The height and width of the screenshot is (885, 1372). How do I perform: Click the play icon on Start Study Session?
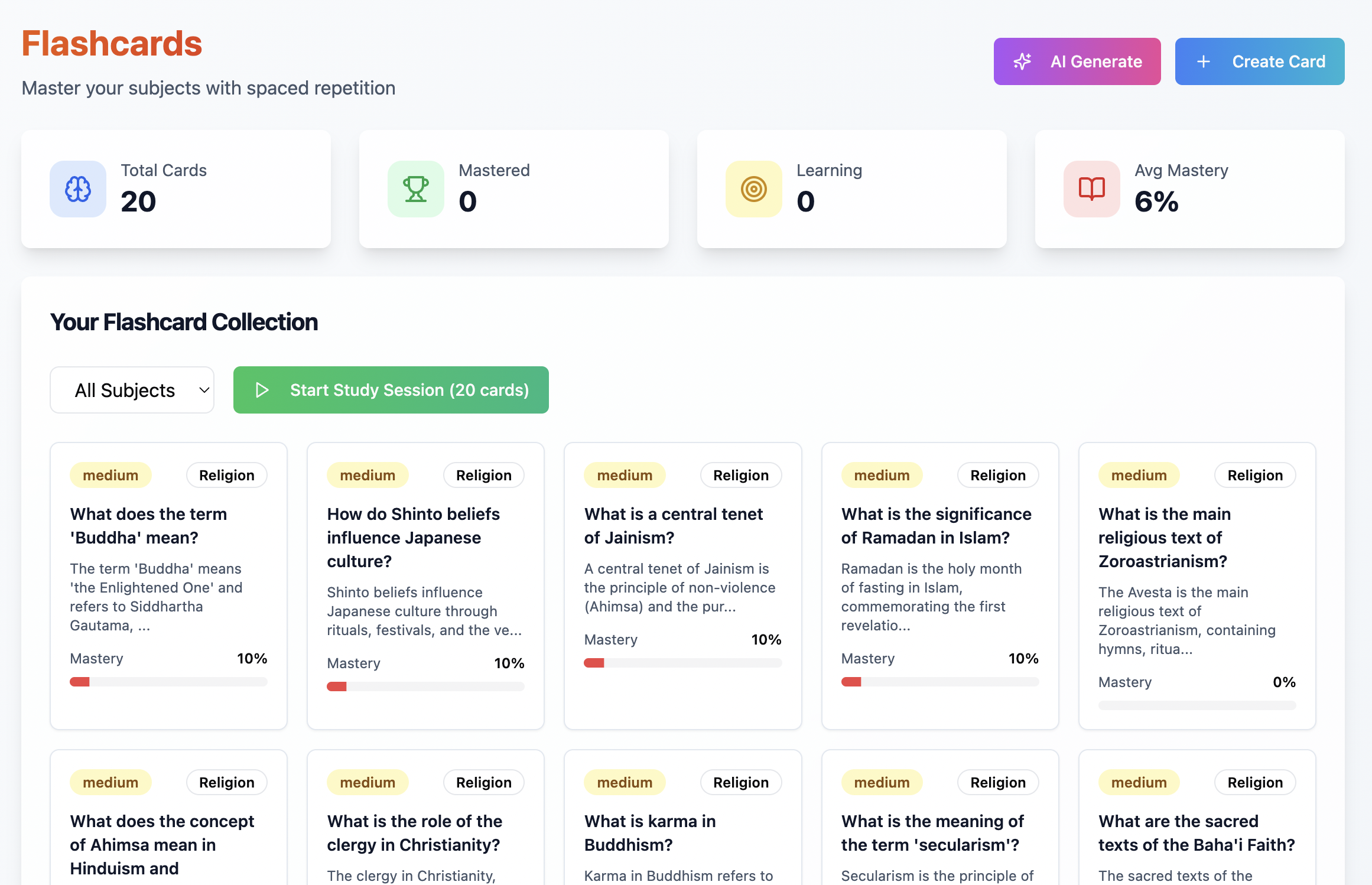[262, 390]
